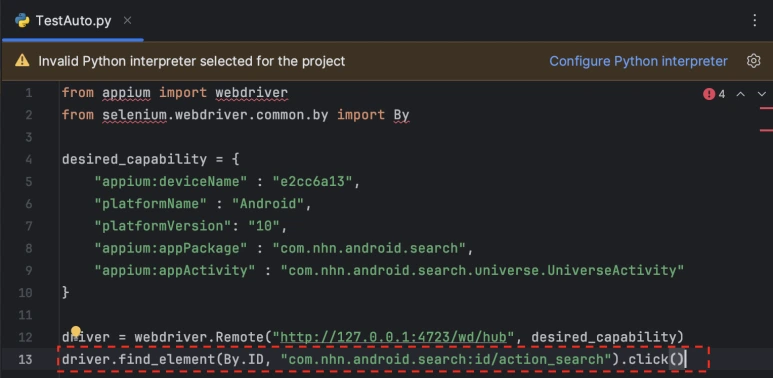Click the red error count indicator
The image size is (773, 378).
(x=714, y=94)
